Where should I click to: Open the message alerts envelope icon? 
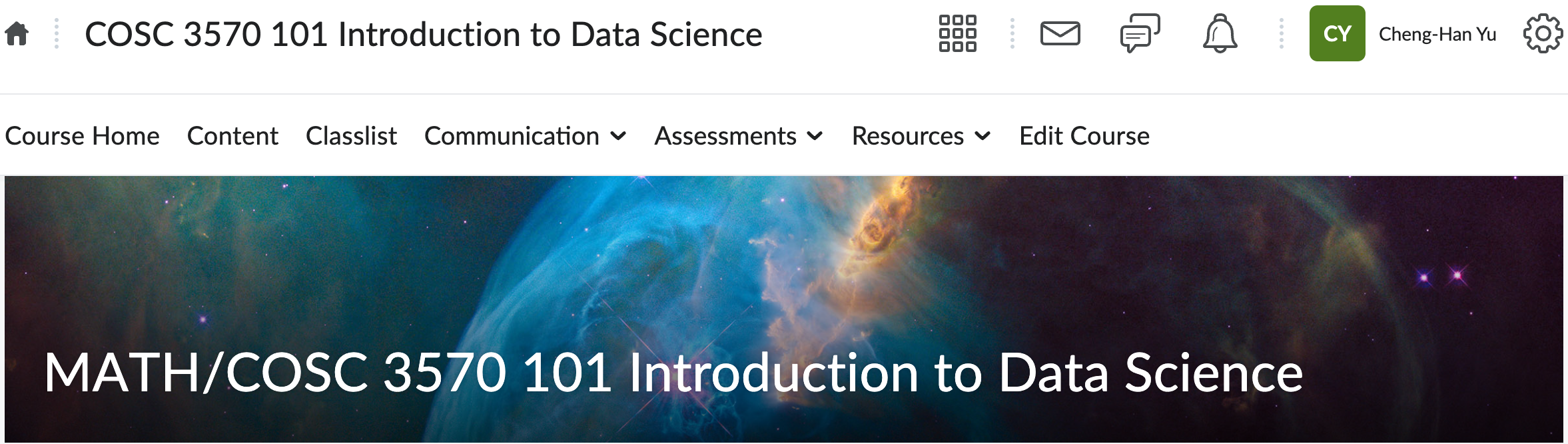(1060, 33)
